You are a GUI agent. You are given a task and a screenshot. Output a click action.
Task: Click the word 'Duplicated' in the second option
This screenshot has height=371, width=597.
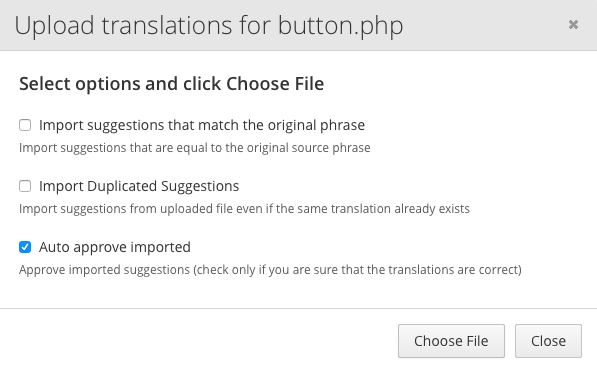click(122, 186)
